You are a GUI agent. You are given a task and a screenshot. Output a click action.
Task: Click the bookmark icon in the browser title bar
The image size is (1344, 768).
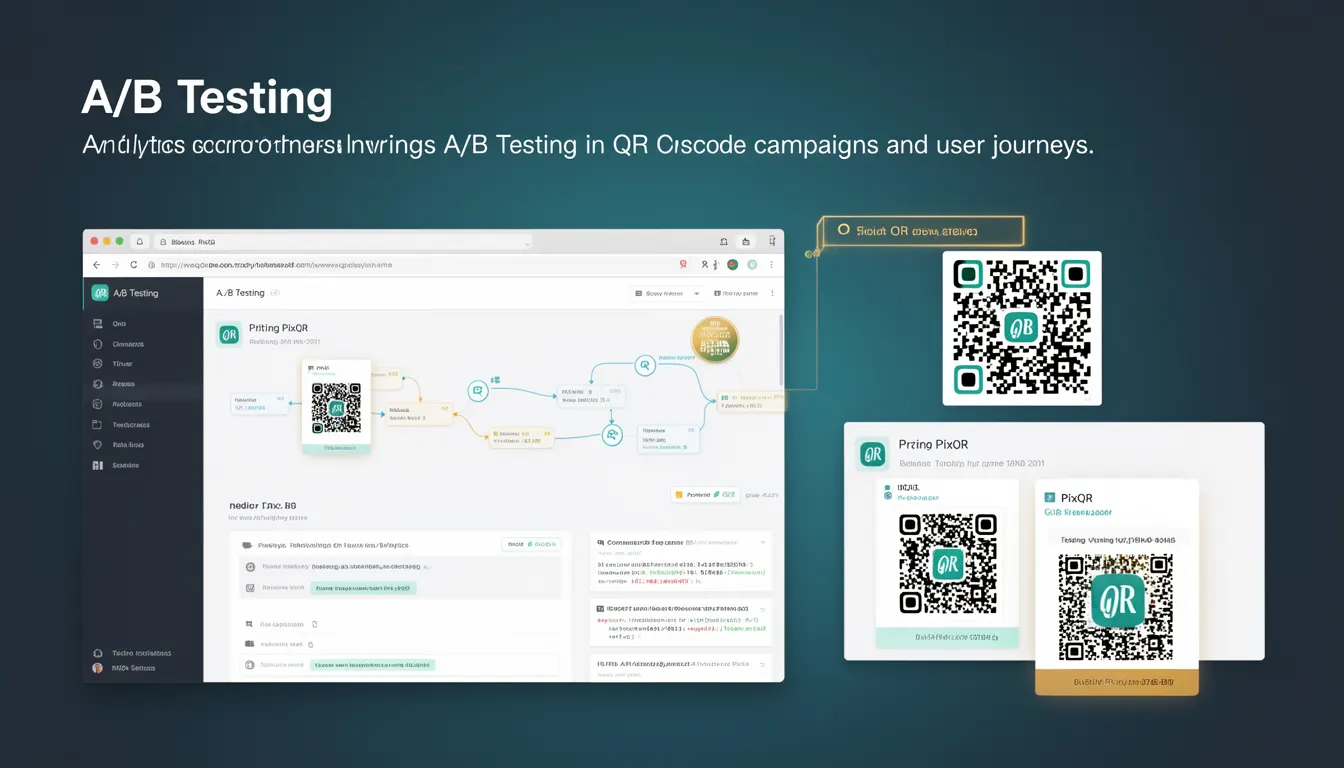pos(724,242)
